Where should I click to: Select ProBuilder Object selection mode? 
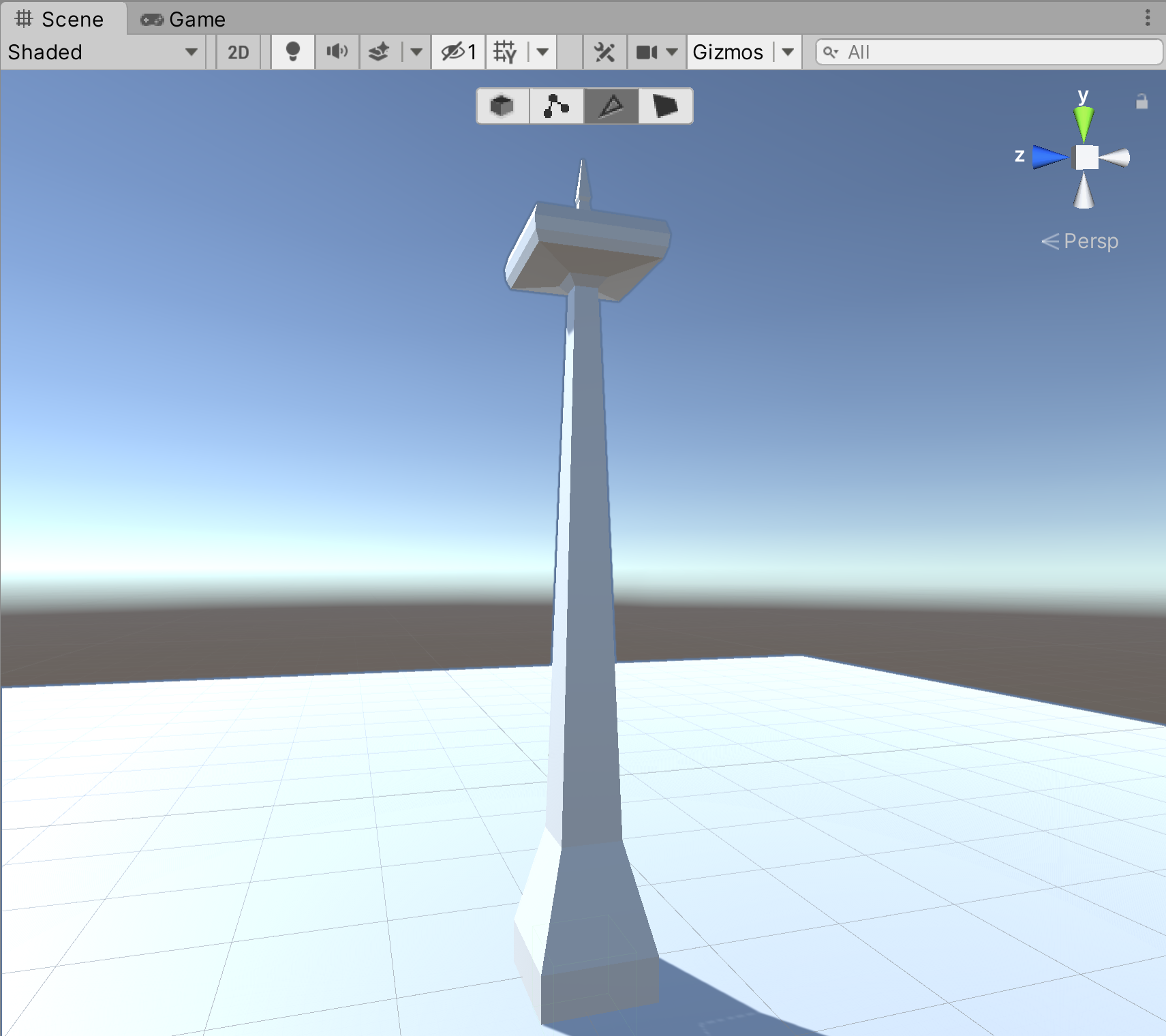pyautogui.click(x=502, y=106)
